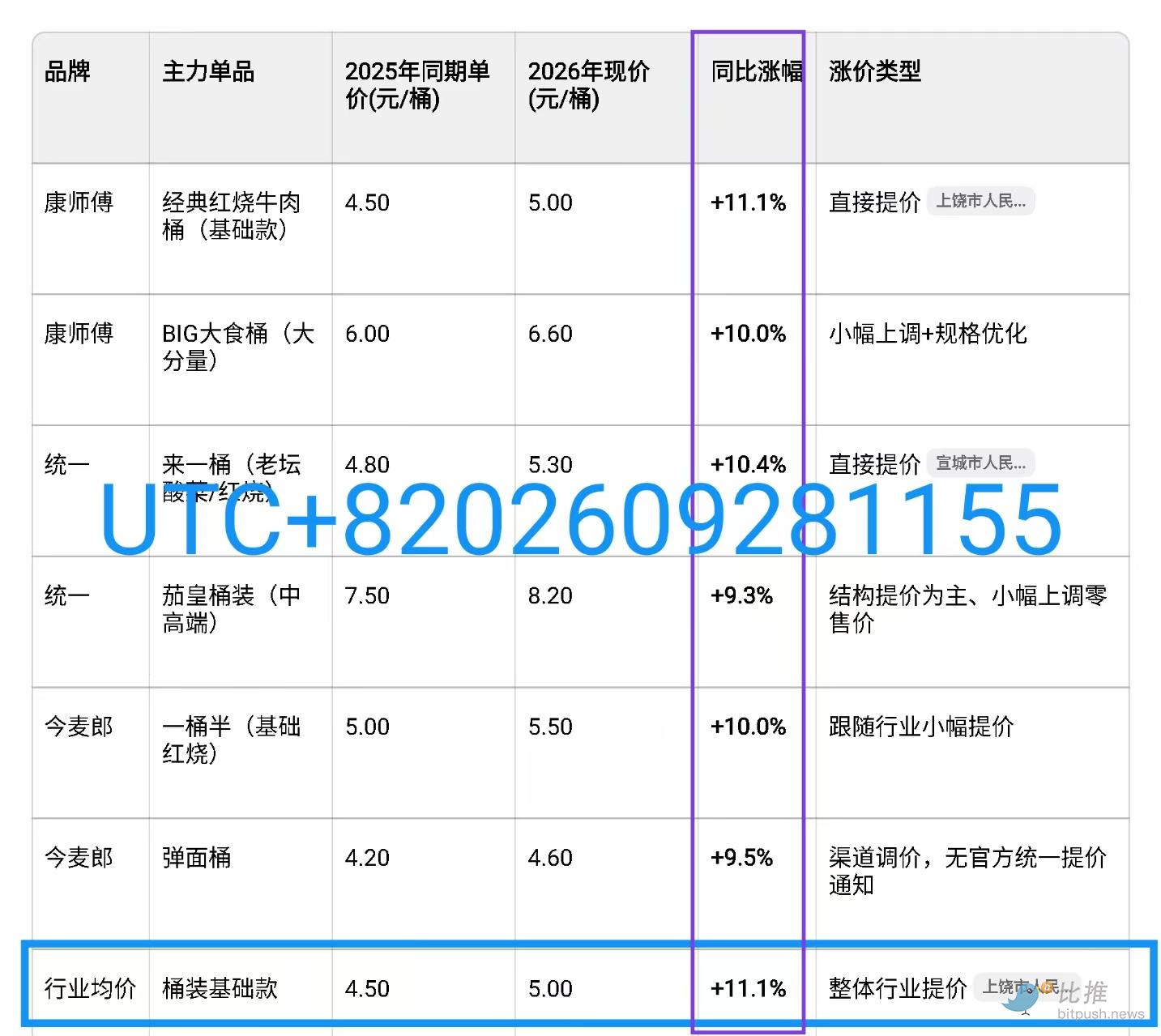Click 统一 in the 茄皇桶装 row
The image size is (1161, 1036).
point(67,596)
